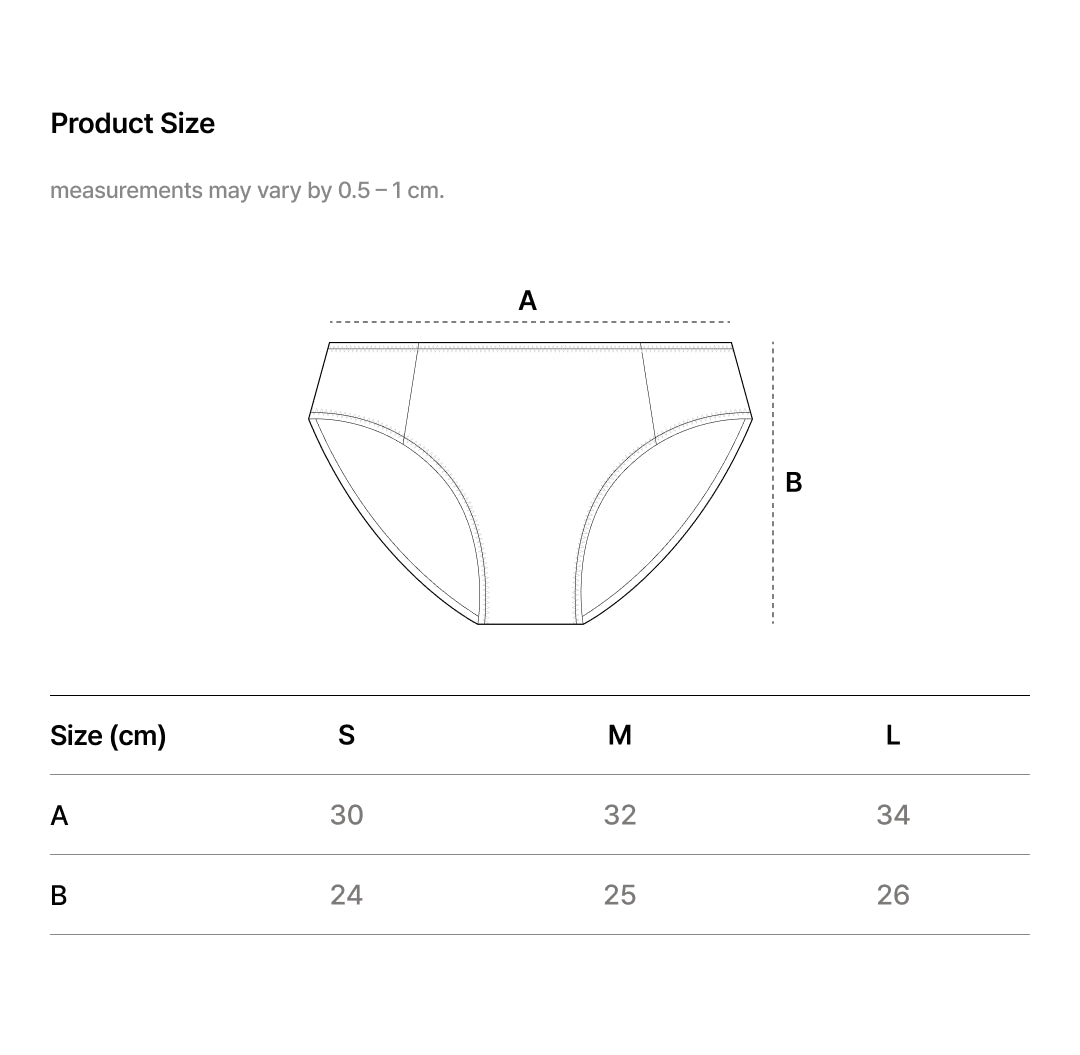Click the waistband of the briefs drawing
1080x1055 pixels.
pyautogui.click(x=530, y=347)
